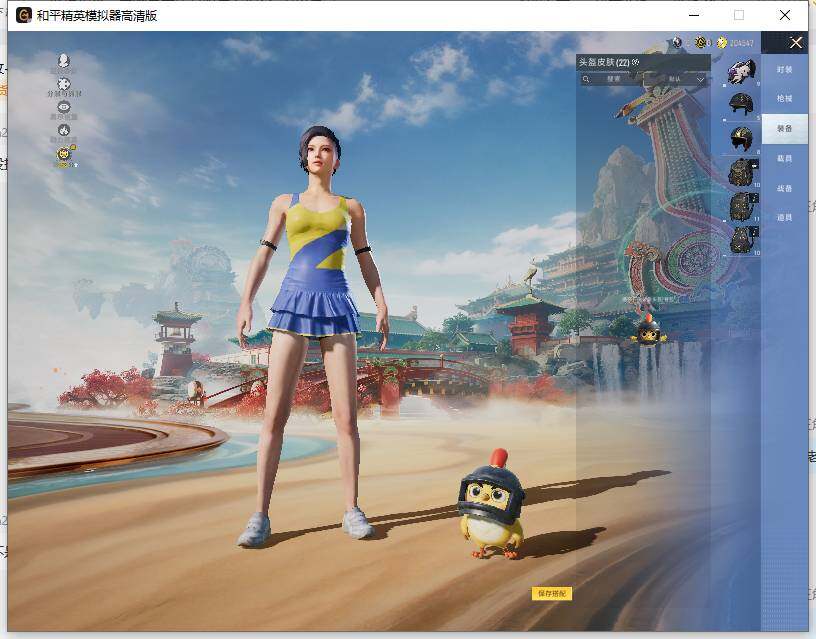Select the first black helmet skin

[x=741, y=104]
